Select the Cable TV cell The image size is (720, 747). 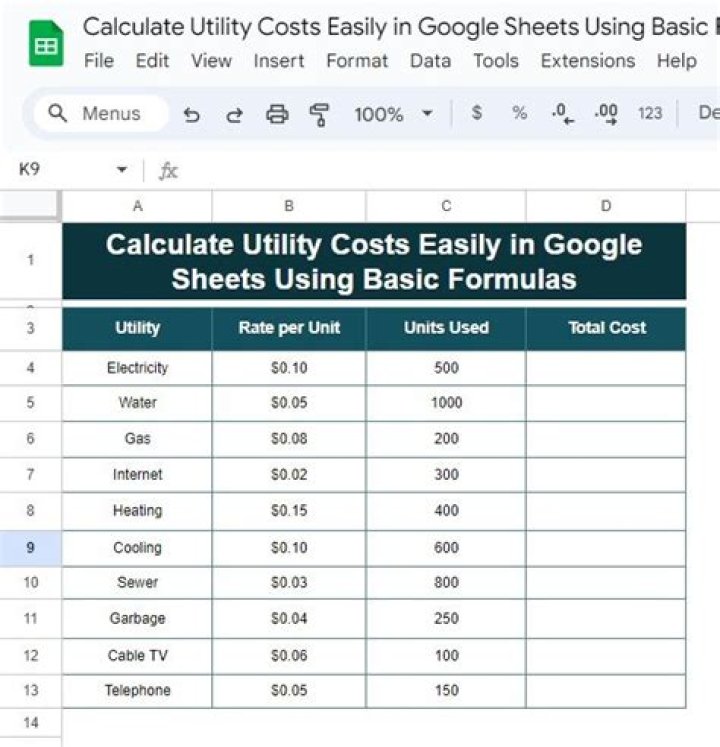pyautogui.click(x=137, y=656)
